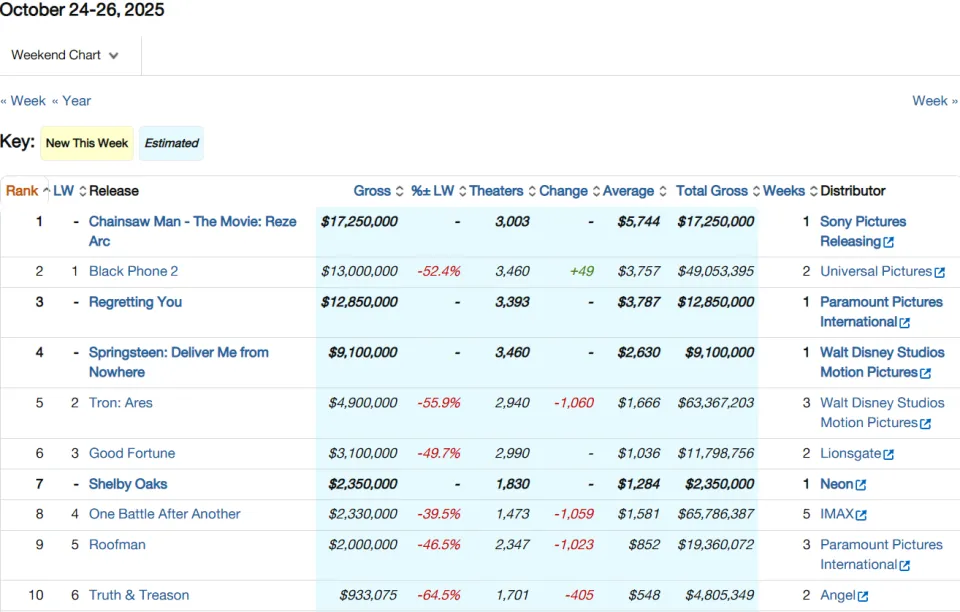Click the Theaters column header
960x612 pixels.
tap(496, 191)
